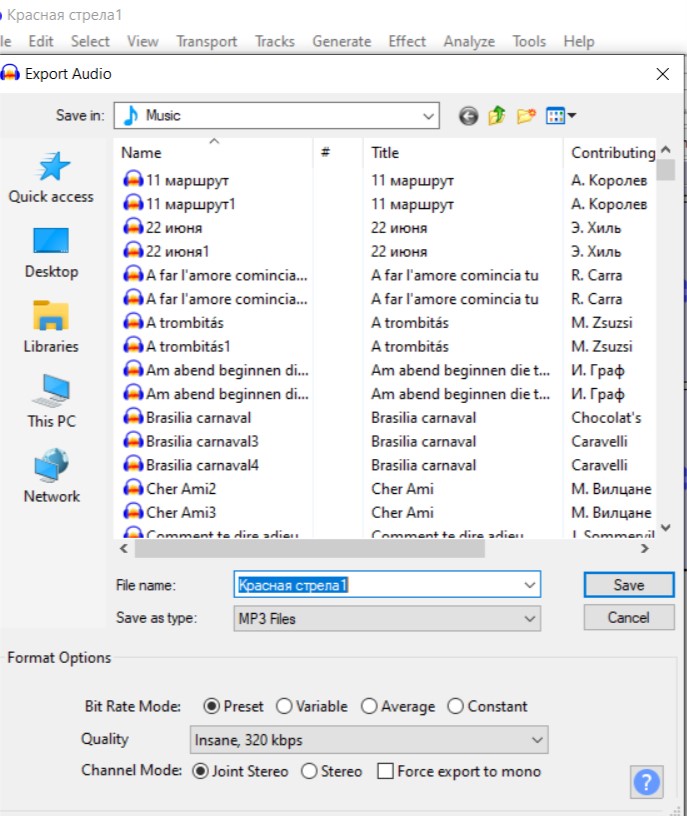Viewport: 687px width, 816px height.
Task: Open the Analyze menu
Action: pos(469,41)
